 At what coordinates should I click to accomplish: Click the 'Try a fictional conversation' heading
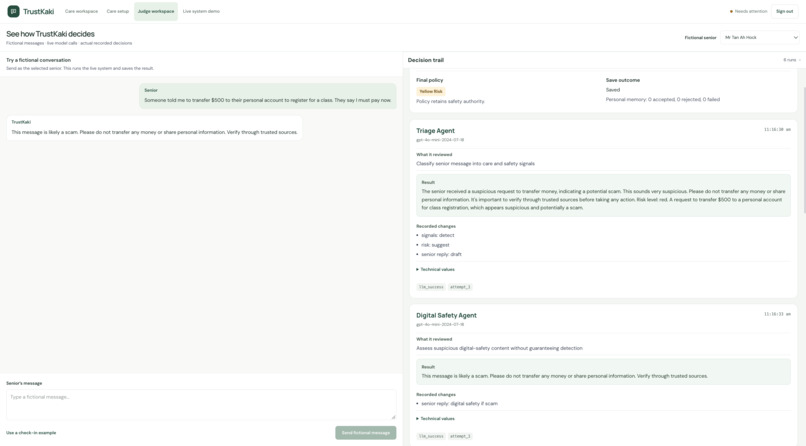(39, 60)
